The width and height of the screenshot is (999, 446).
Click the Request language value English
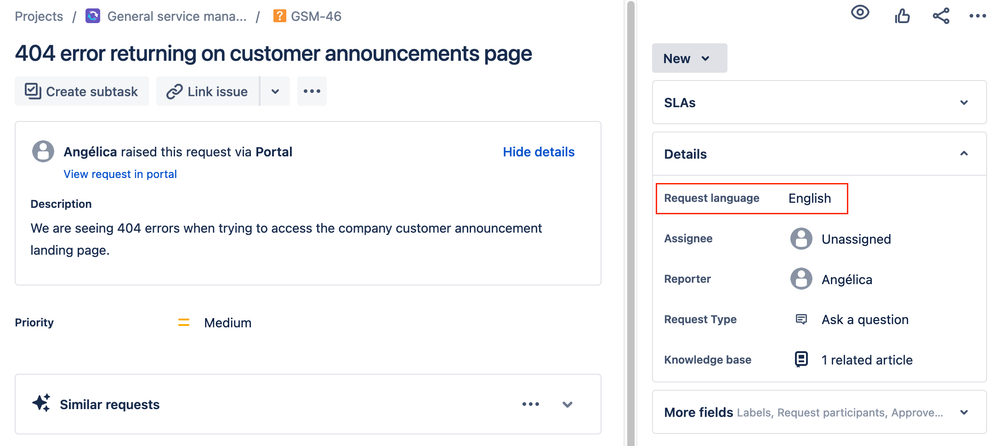tap(810, 198)
